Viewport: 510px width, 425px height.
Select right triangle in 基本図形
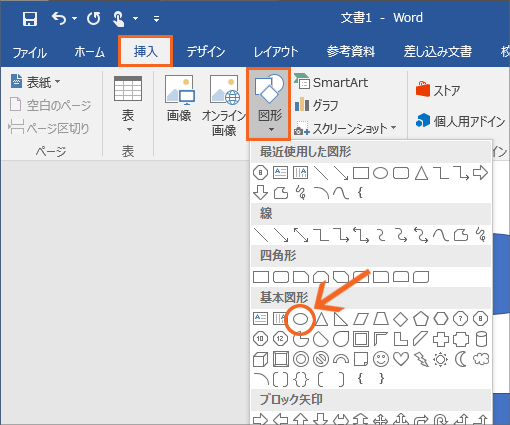coord(341,319)
